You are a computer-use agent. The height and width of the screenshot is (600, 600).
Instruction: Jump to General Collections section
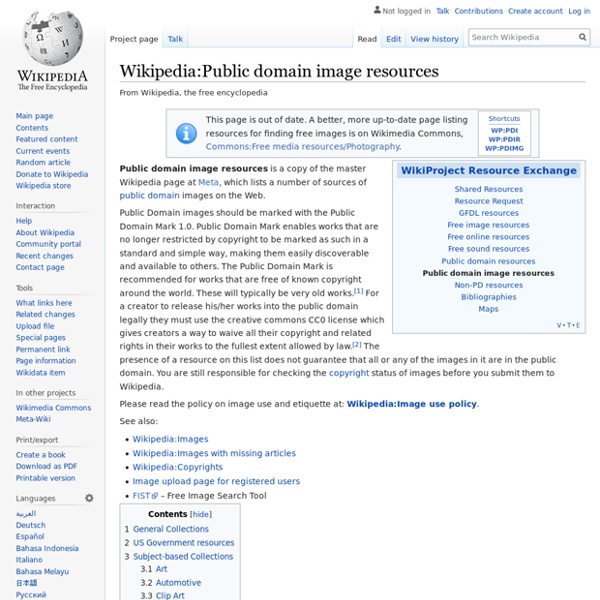(x=171, y=529)
